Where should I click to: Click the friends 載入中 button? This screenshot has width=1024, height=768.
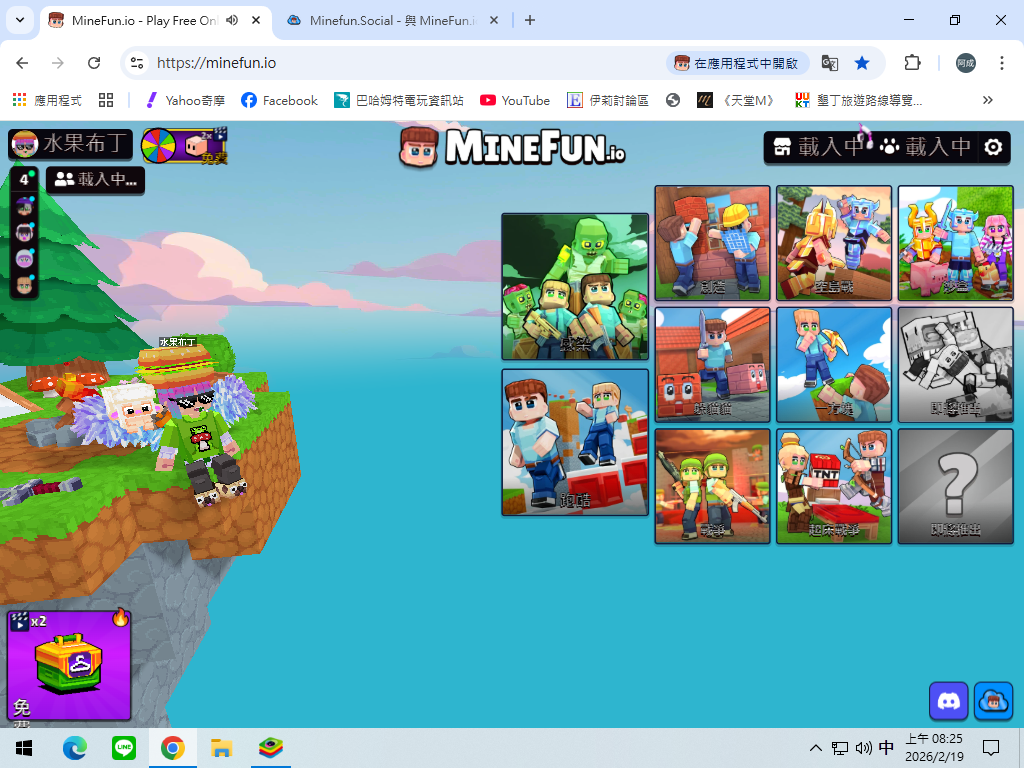click(x=96, y=180)
